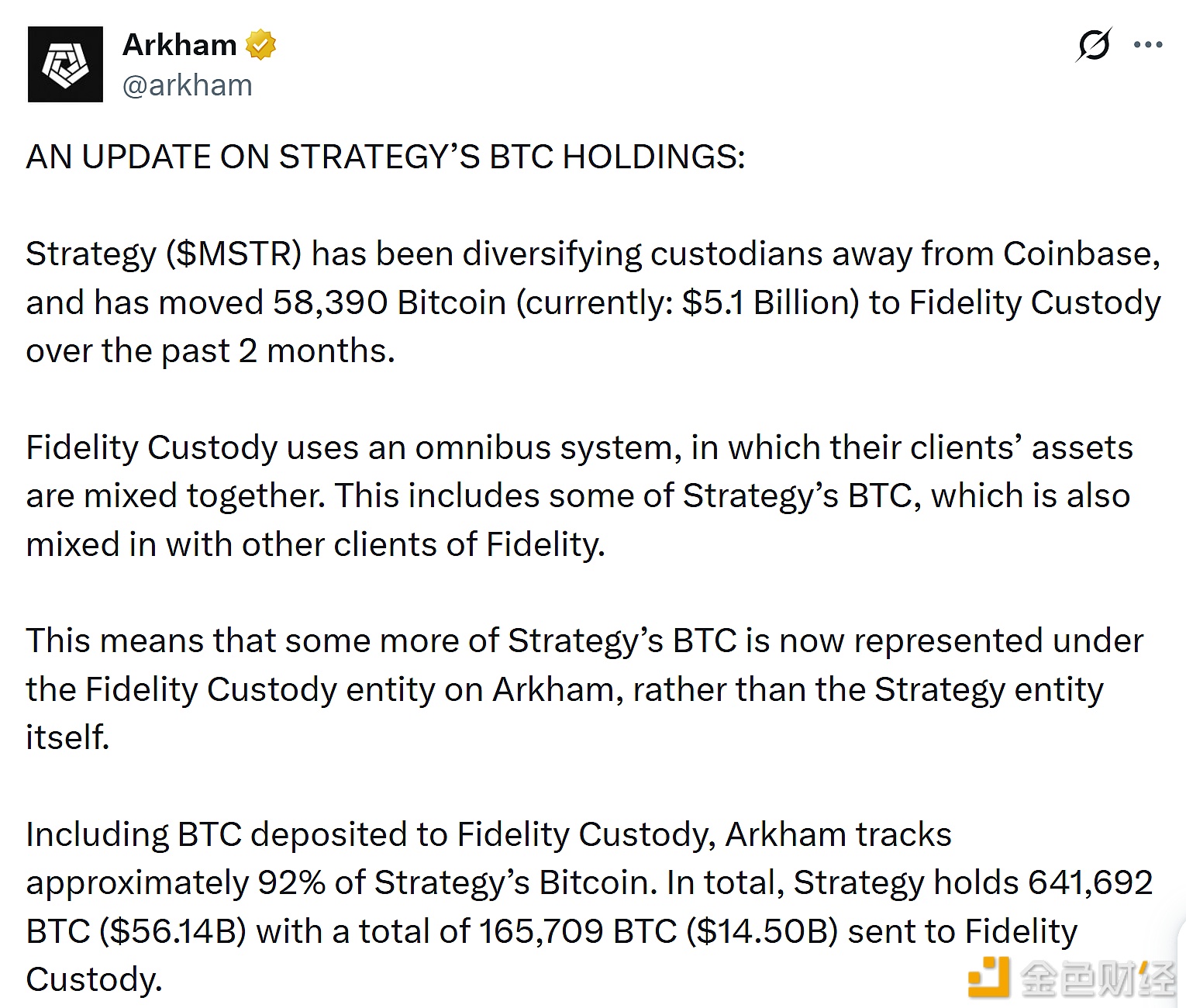Click the gold verified badge
This screenshot has height=1008, width=1186.
point(261,45)
